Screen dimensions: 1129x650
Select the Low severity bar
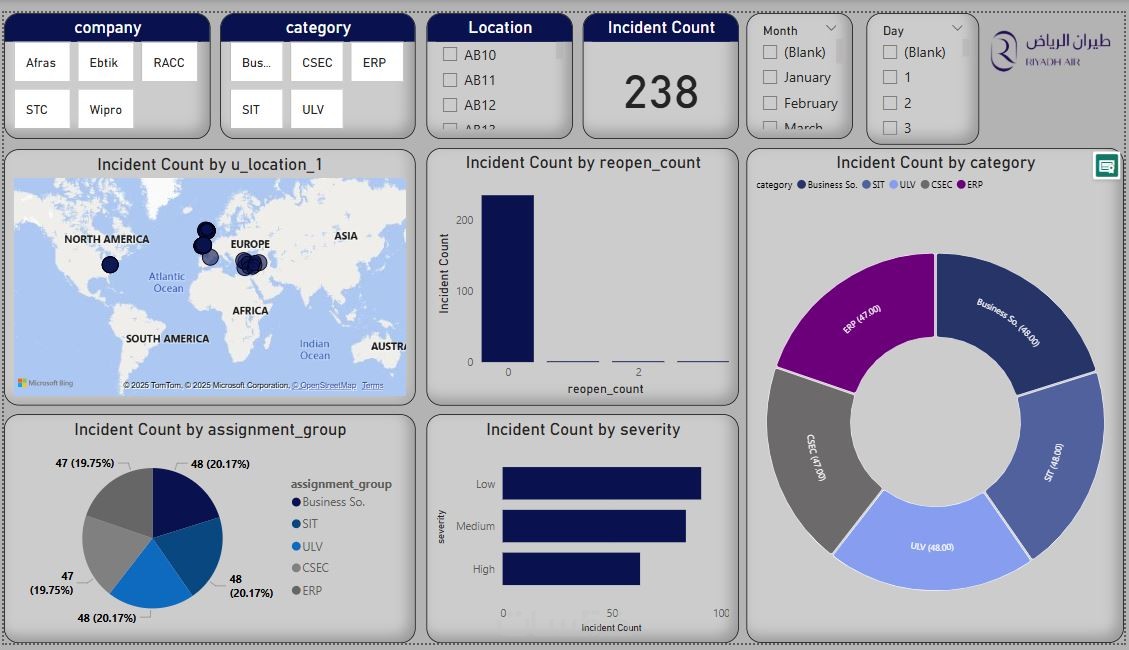click(602, 483)
